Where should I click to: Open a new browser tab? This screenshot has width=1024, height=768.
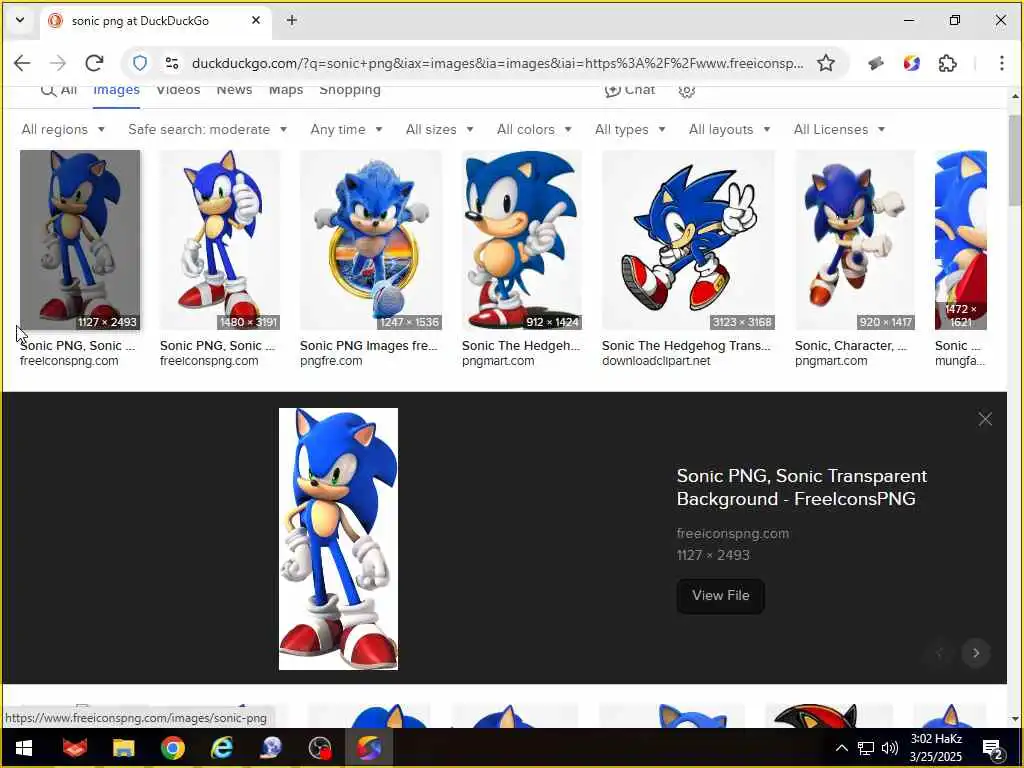click(x=292, y=20)
